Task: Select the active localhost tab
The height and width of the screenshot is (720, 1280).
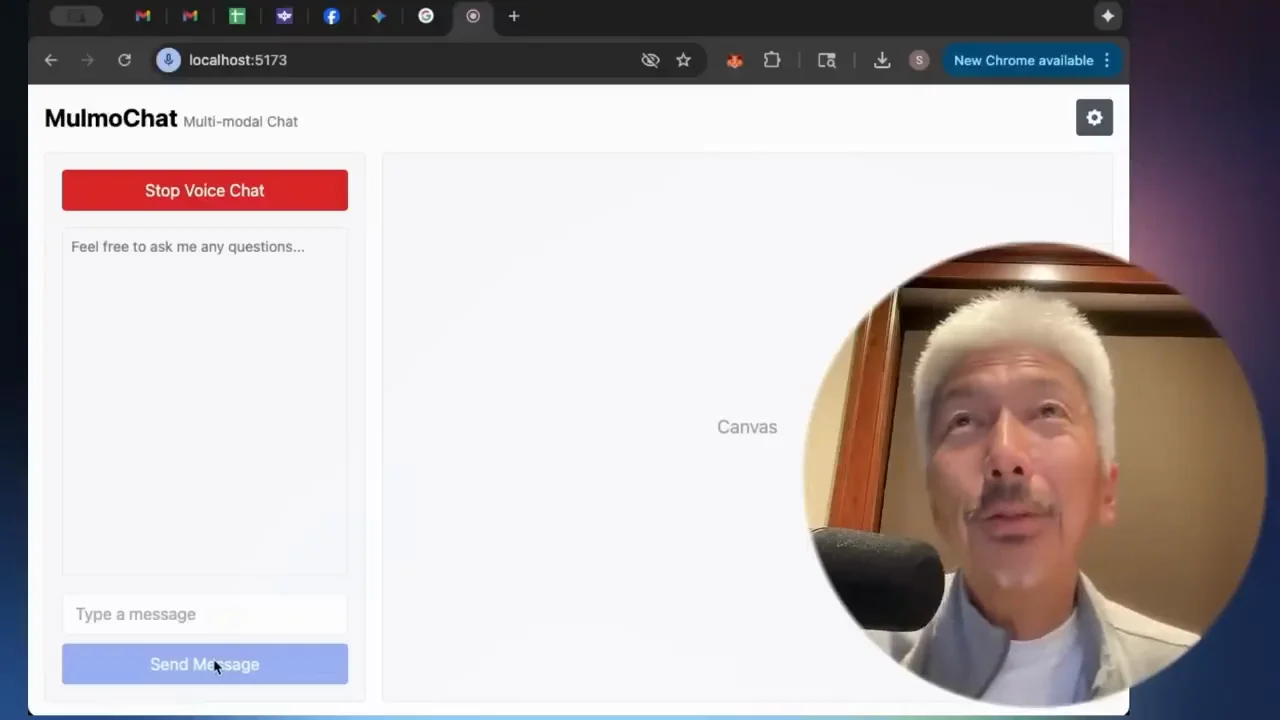Action: click(x=473, y=16)
